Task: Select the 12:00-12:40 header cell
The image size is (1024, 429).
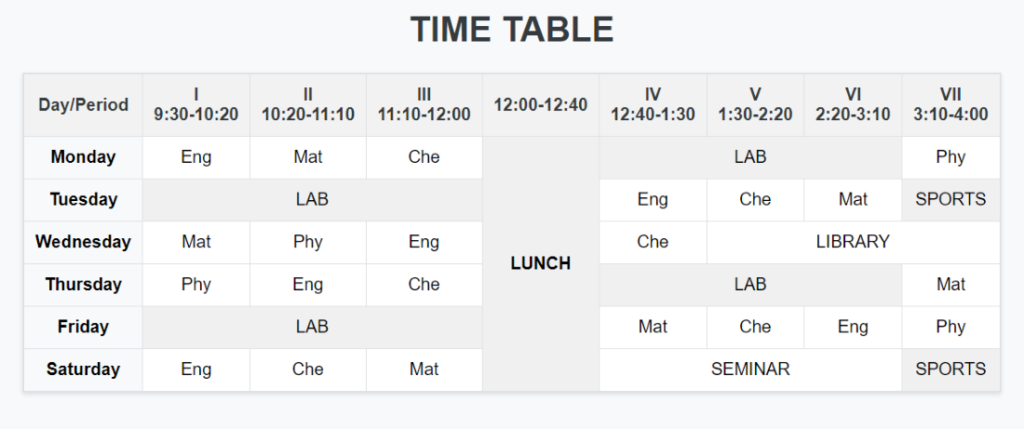Action: point(541,105)
